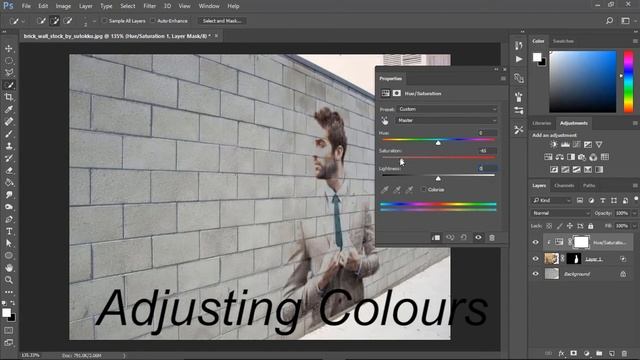
Task: Reset adjustment to defaults in Properties
Action: pos(464,238)
